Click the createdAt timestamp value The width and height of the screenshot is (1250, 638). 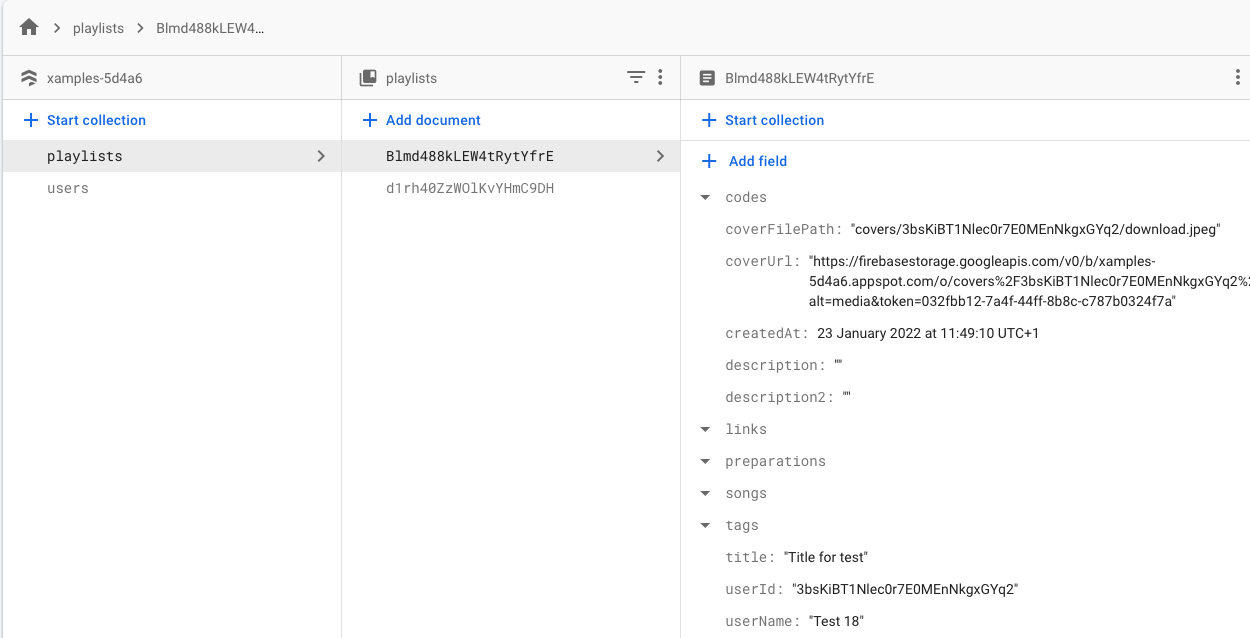(928, 333)
